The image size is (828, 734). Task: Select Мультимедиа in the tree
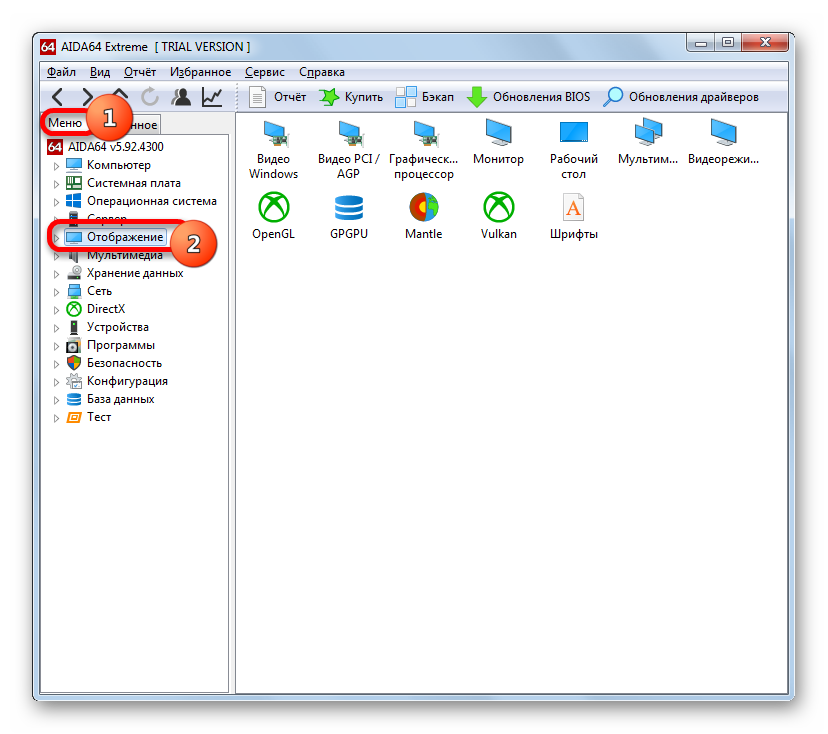point(125,256)
